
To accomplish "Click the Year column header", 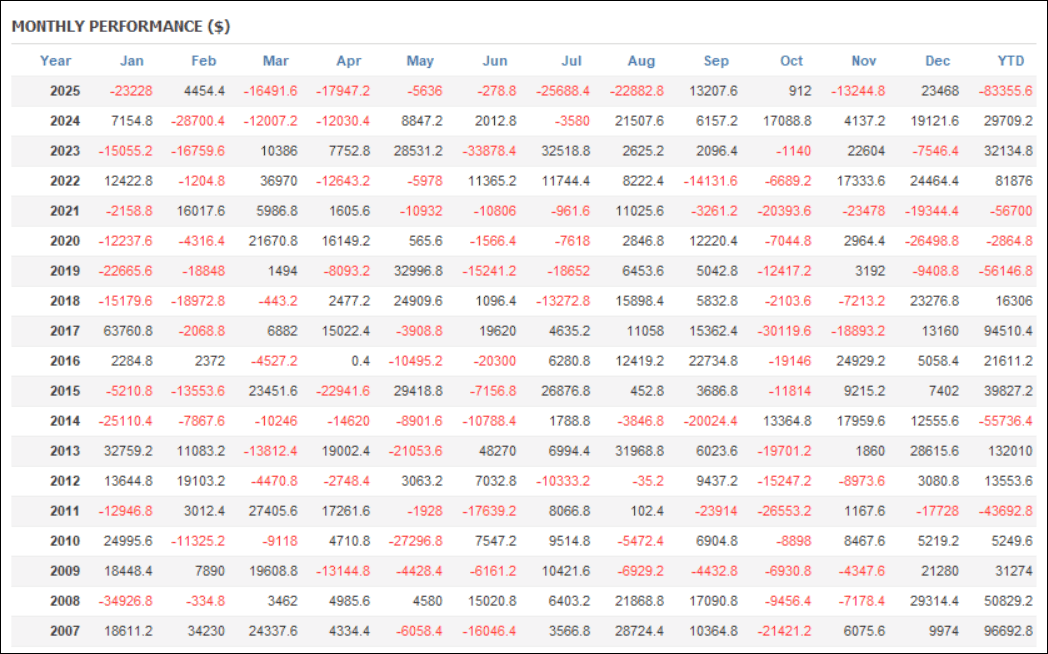I will pyautogui.click(x=56, y=61).
